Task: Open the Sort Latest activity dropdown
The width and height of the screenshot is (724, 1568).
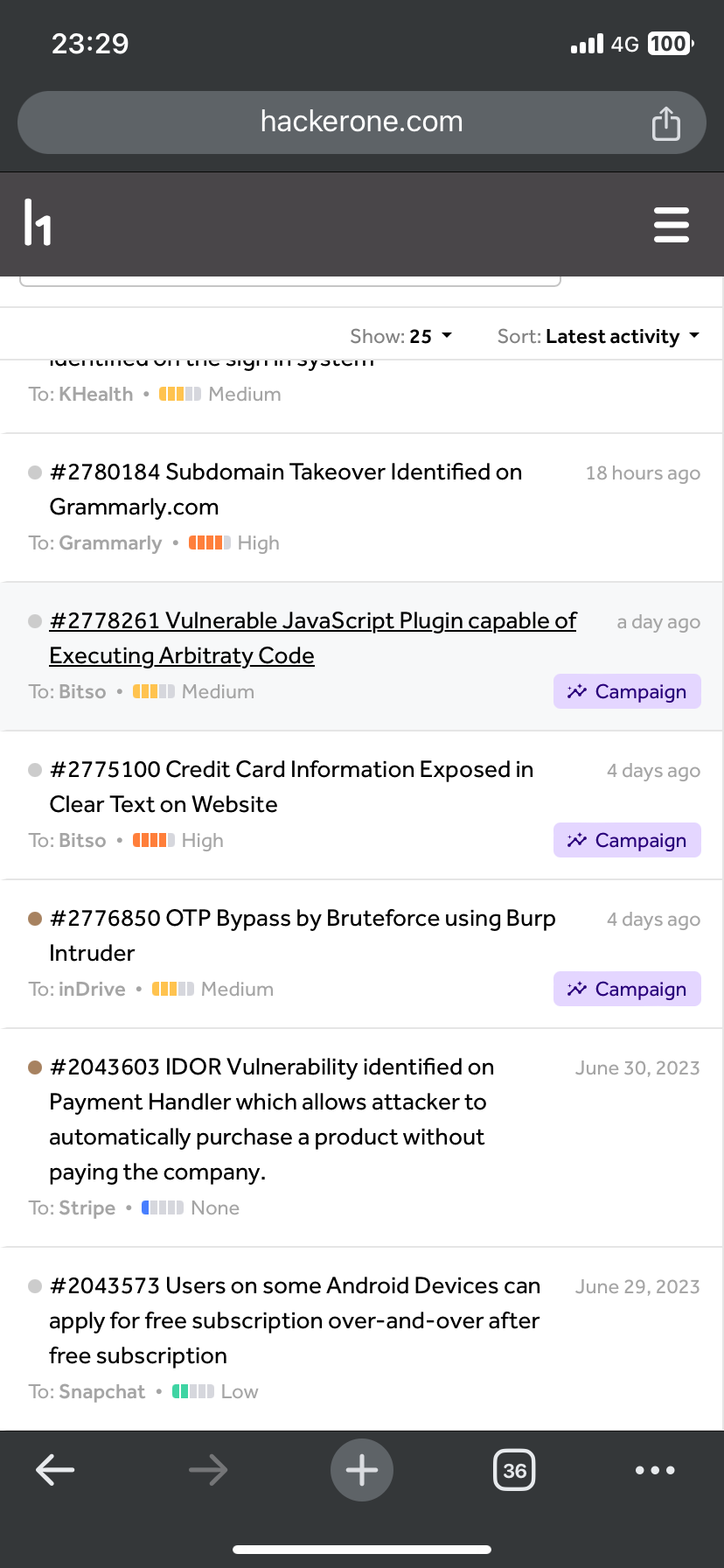Action: pos(599,336)
